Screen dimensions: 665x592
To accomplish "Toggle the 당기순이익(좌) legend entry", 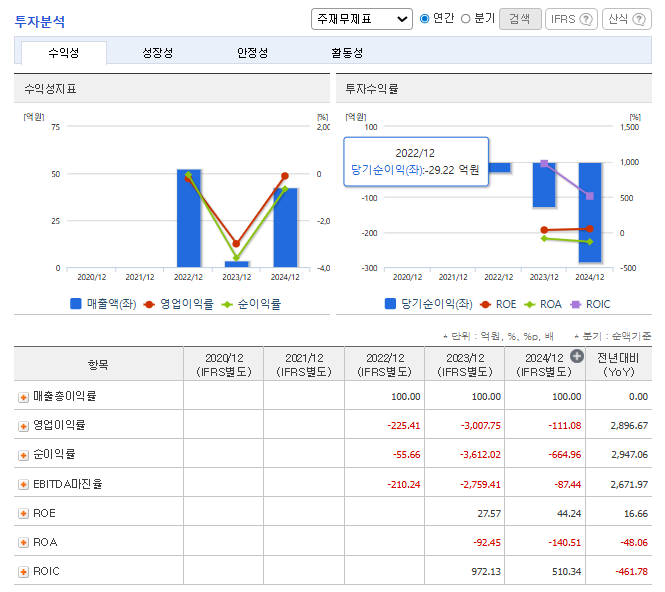I will (x=428, y=304).
